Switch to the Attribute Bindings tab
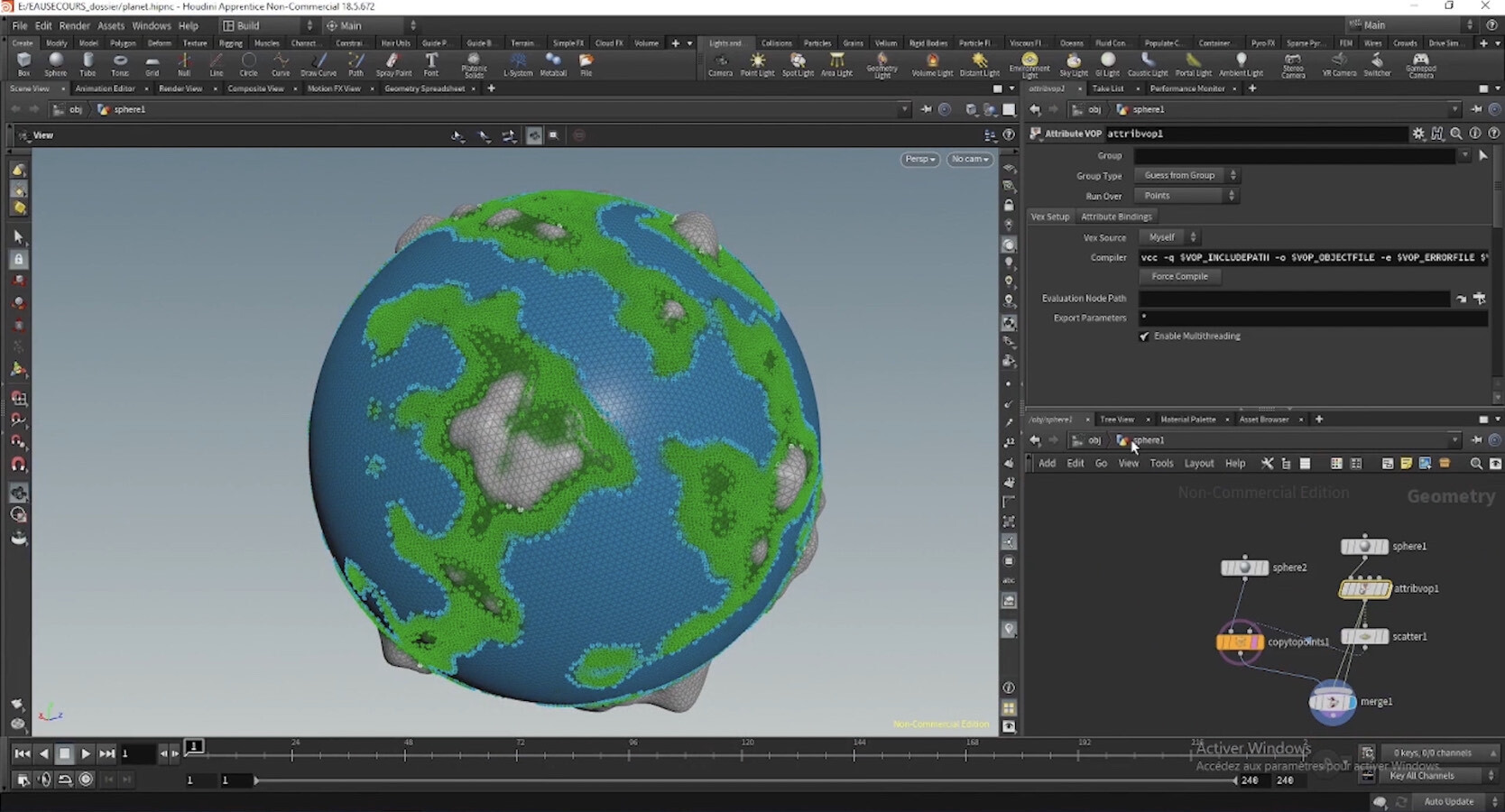1505x812 pixels. (1116, 217)
